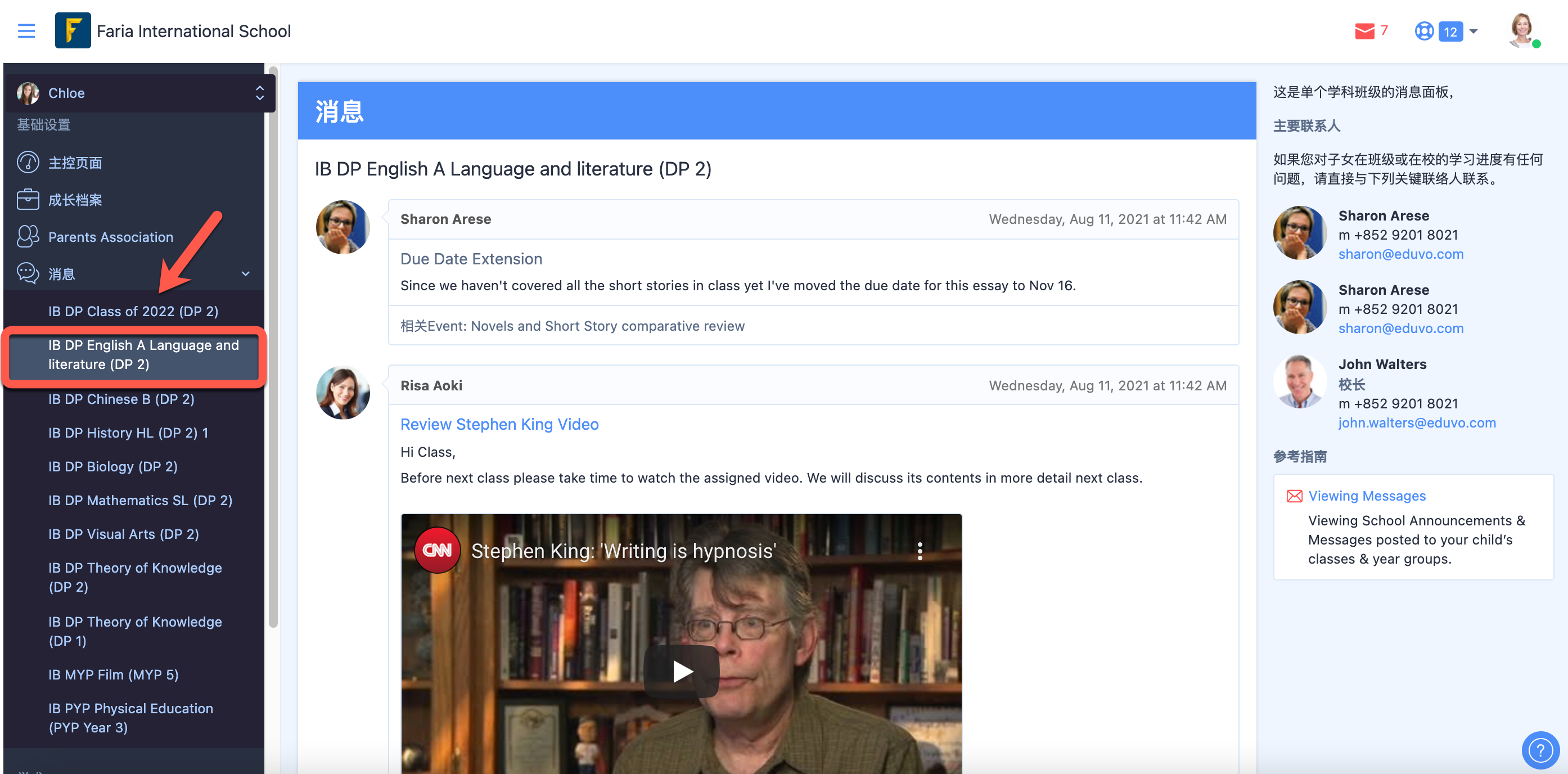Click the help lifebuoy icon
Screen dimensions: 1568x774
pyautogui.click(x=1423, y=31)
